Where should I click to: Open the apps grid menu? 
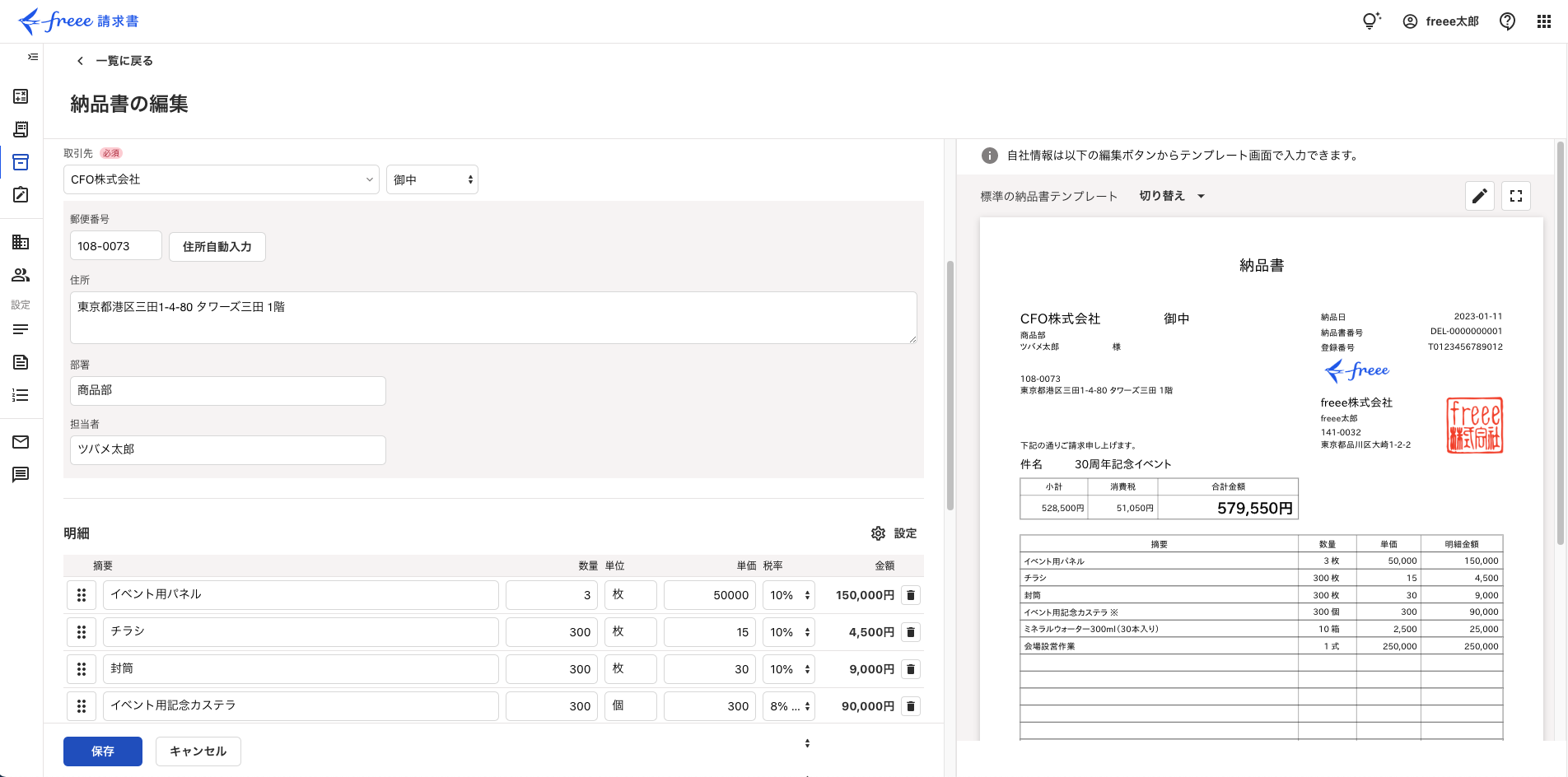[x=1543, y=21]
